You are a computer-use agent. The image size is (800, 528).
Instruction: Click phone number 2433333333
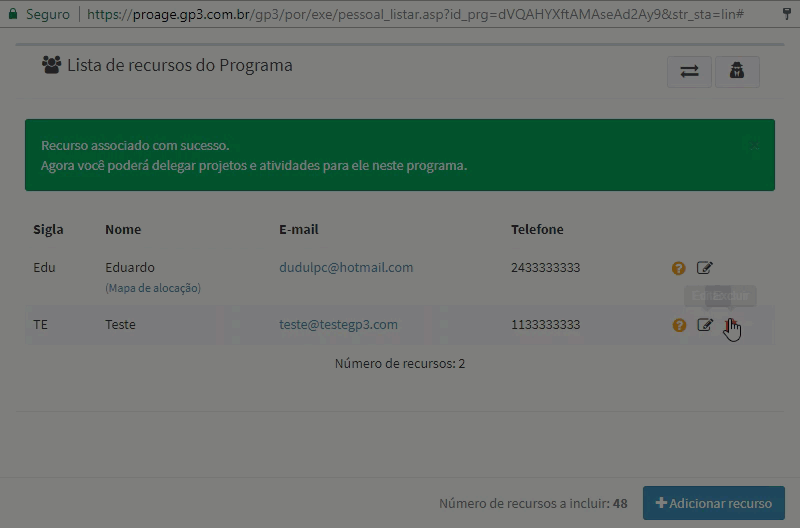(x=545, y=267)
